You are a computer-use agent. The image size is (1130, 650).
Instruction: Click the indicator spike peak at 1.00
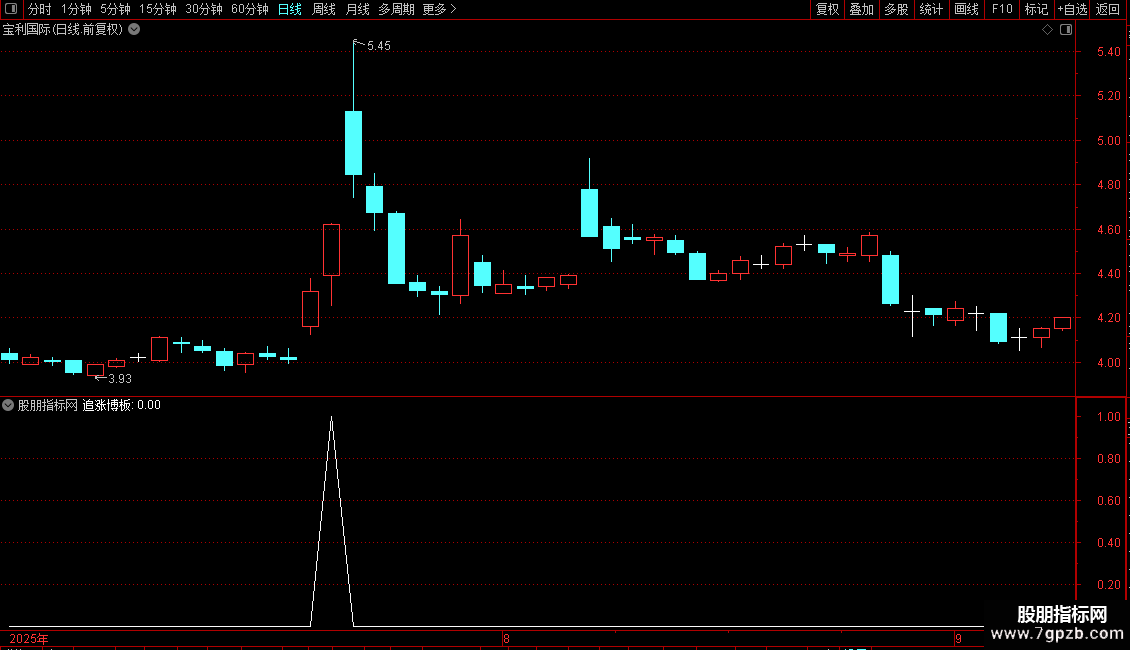332,418
